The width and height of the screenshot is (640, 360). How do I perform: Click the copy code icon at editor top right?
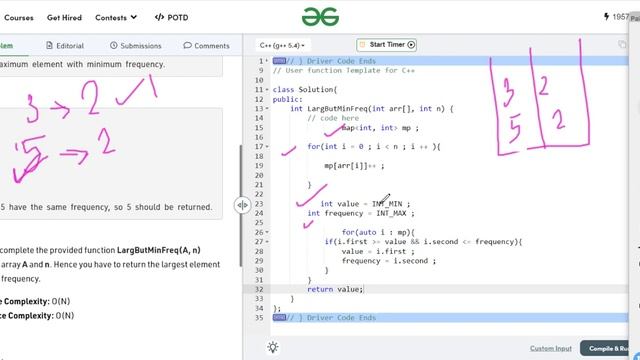tap(622, 44)
